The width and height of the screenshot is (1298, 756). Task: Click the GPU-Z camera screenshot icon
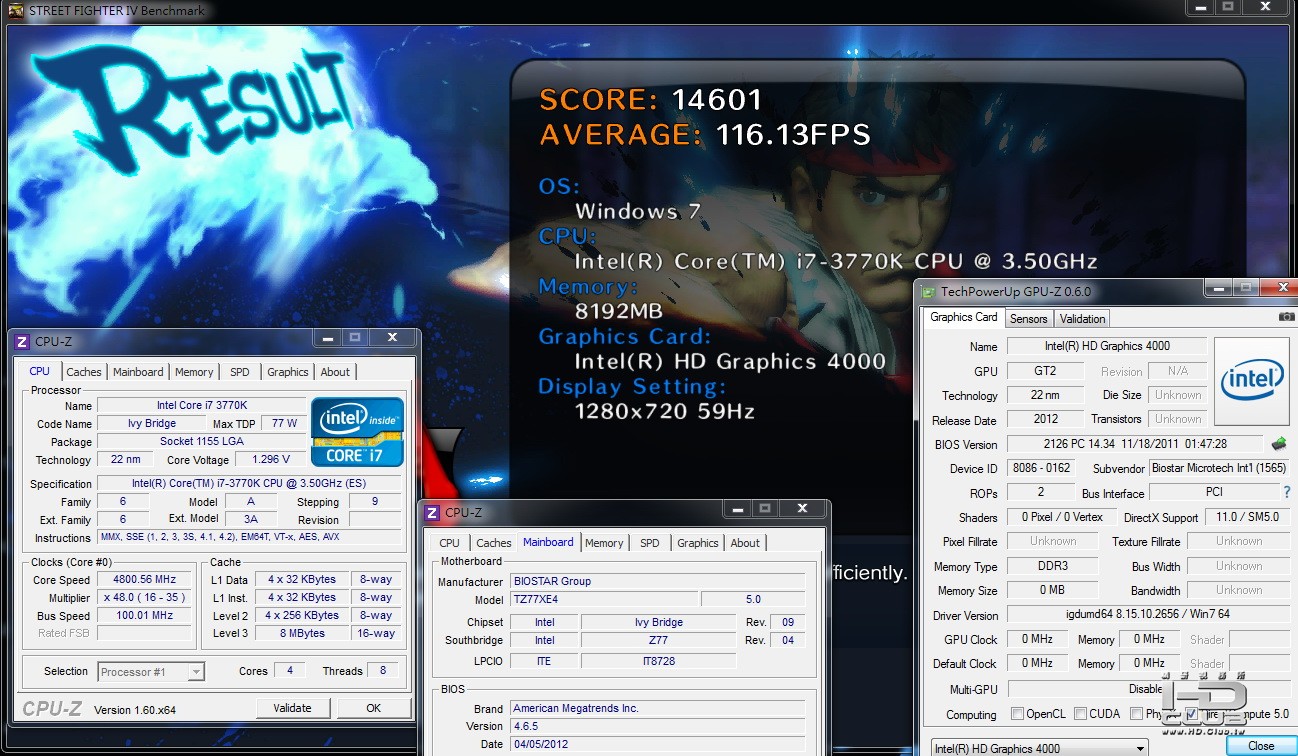click(1286, 317)
